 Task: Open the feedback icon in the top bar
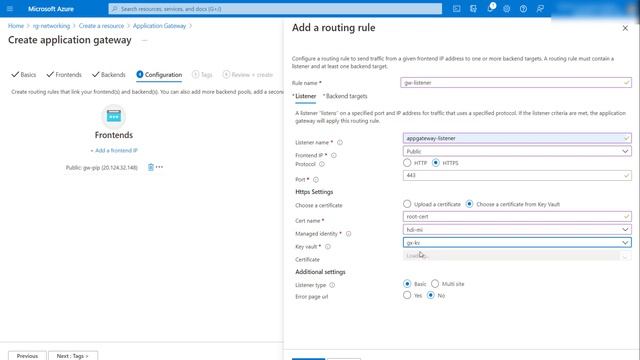(x=540, y=9)
